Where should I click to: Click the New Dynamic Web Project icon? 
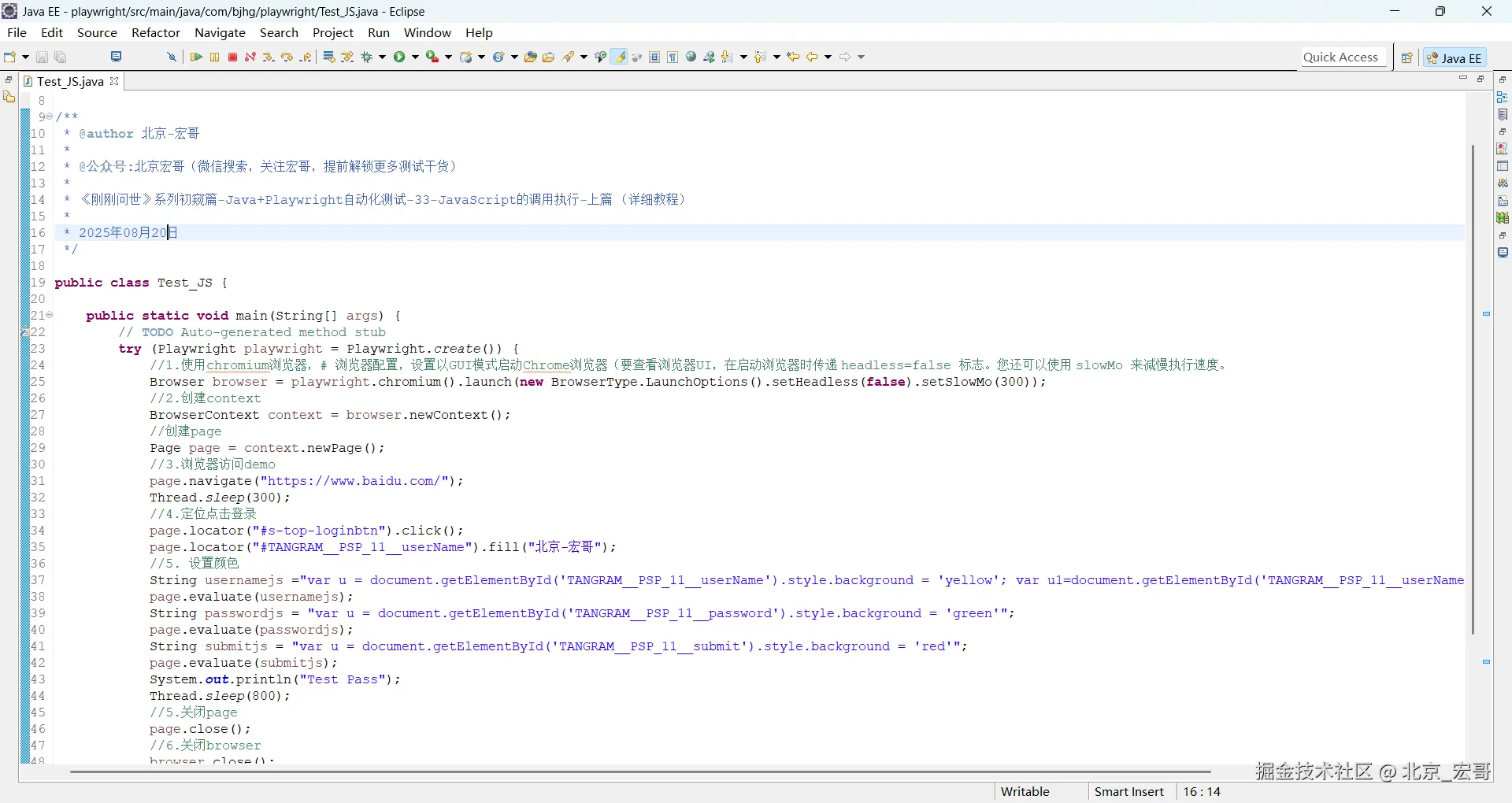point(466,57)
